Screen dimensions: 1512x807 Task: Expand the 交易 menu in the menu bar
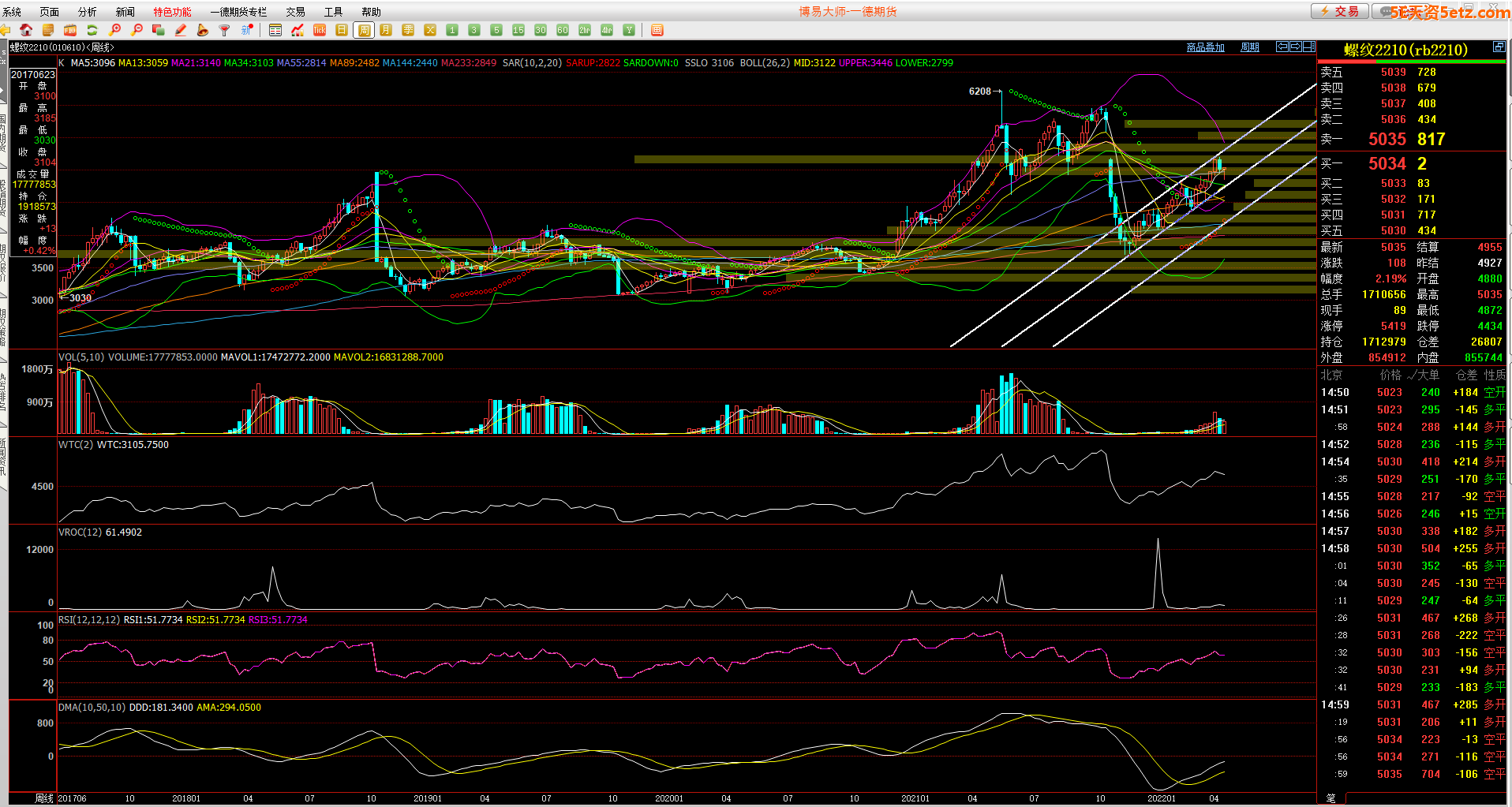click(296, 12)
